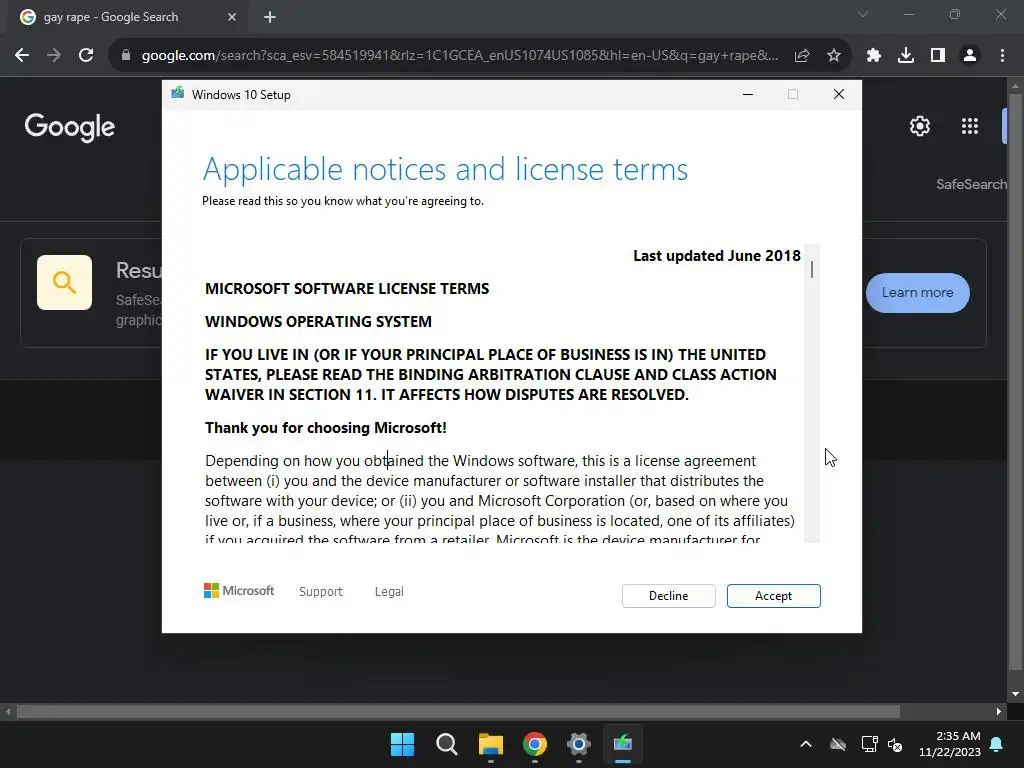
Task: Click the Google logo in Chrome
Action: (70, 127)
